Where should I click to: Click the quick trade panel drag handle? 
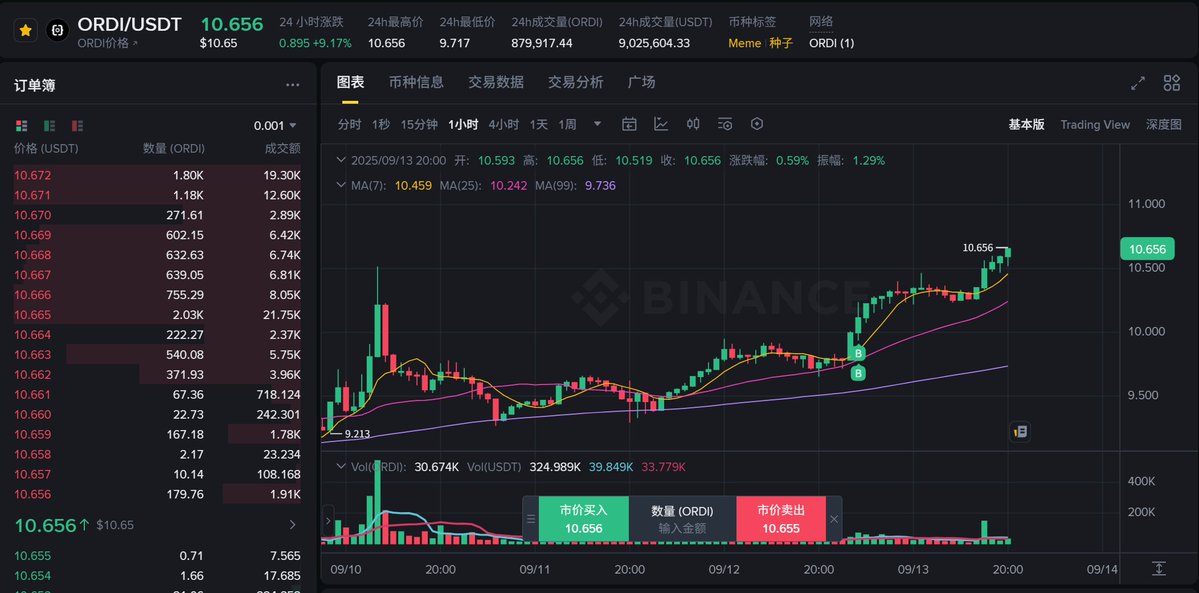(531, 519)
